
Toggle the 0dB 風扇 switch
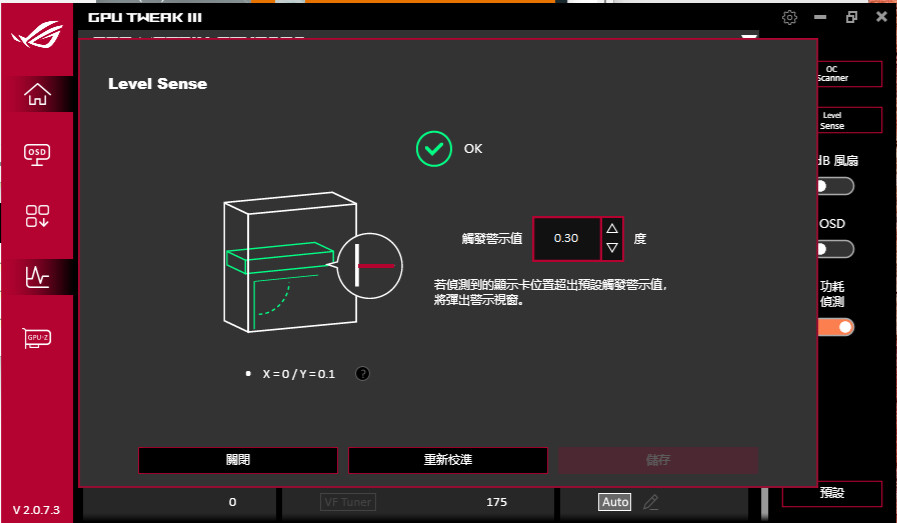834,185
